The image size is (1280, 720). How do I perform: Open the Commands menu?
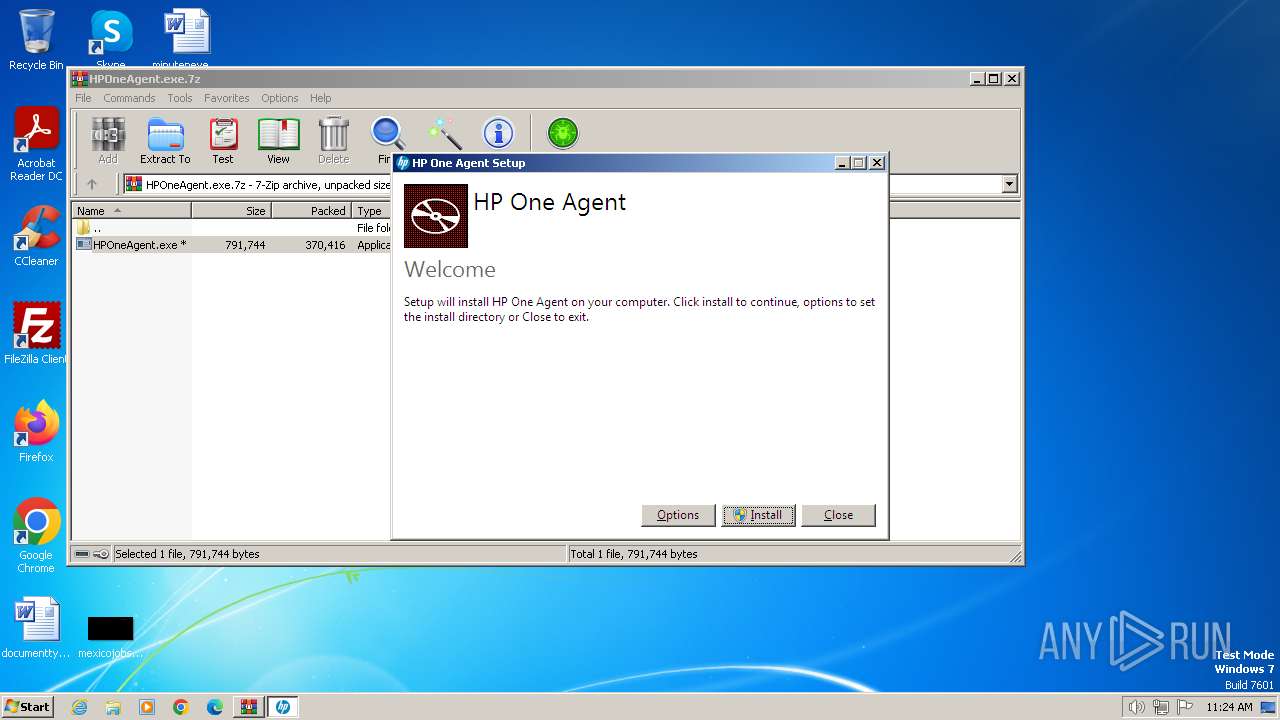tap(129, 98)
